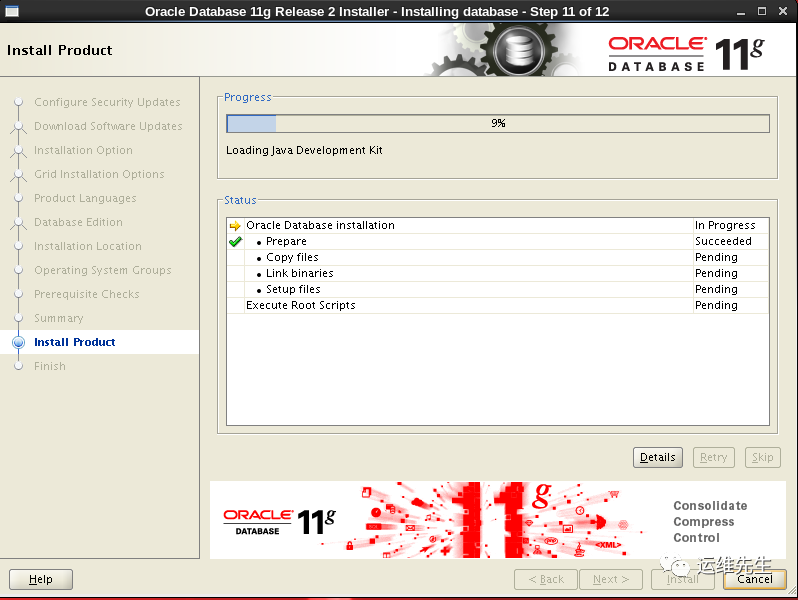Click the Oracle gear database logo in header
Viewport: 798px width, 600px height.
pyautogui.click(x=519, y=50)
